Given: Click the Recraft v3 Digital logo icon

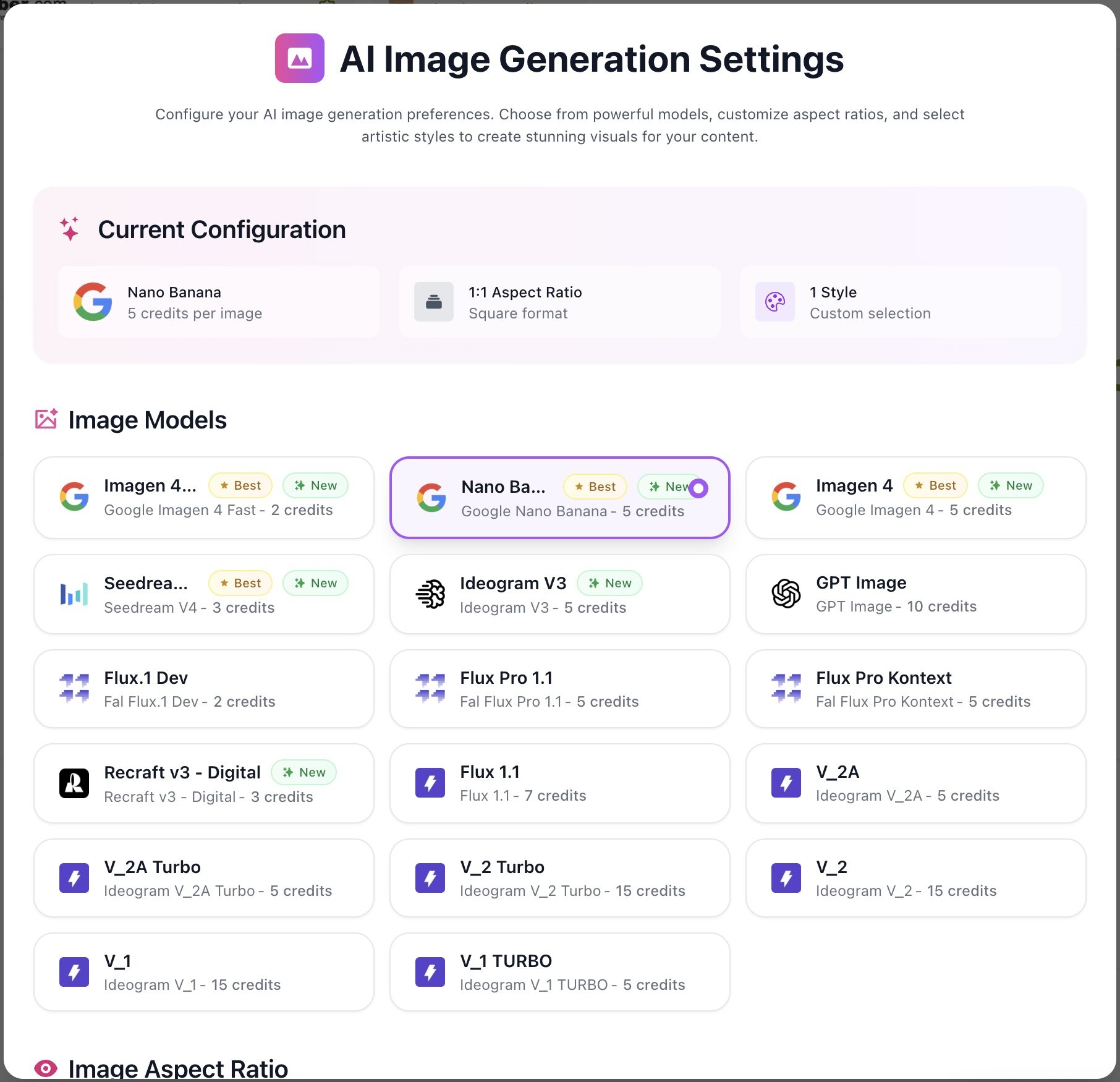Looking at the screenshot, I should pos(74,783).
